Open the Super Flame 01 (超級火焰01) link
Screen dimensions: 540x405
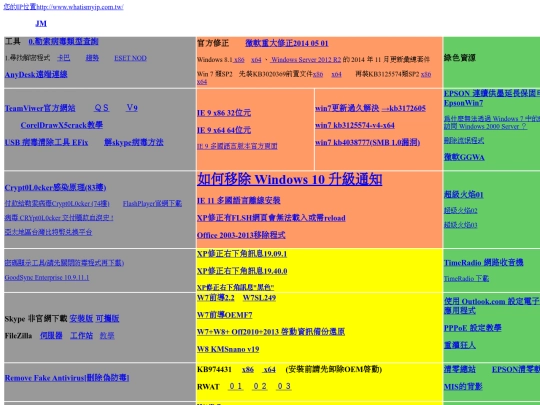(x=464, y=195)
